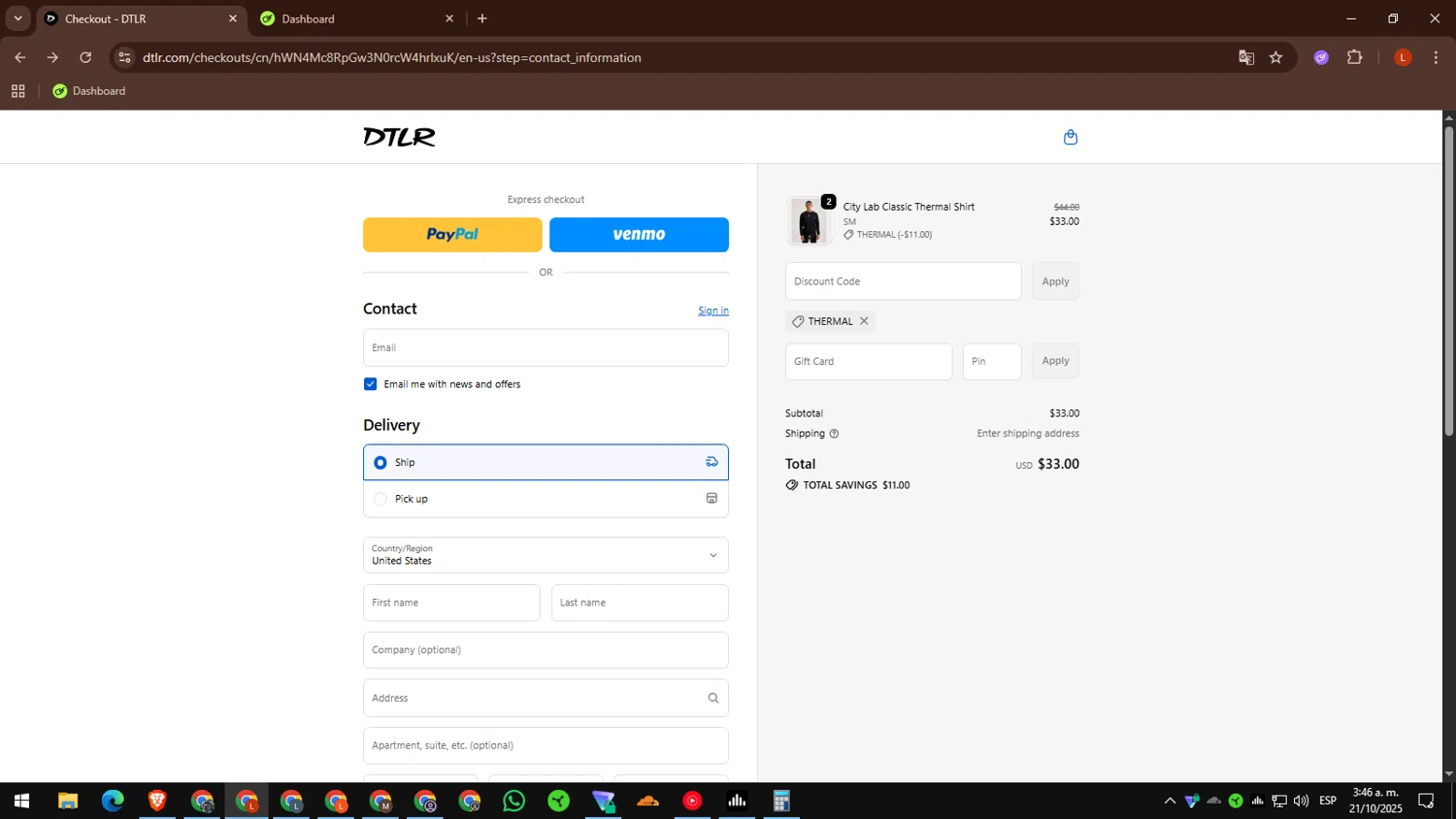
Task: Click the address search magnifier icon
Action: (713, 698)
